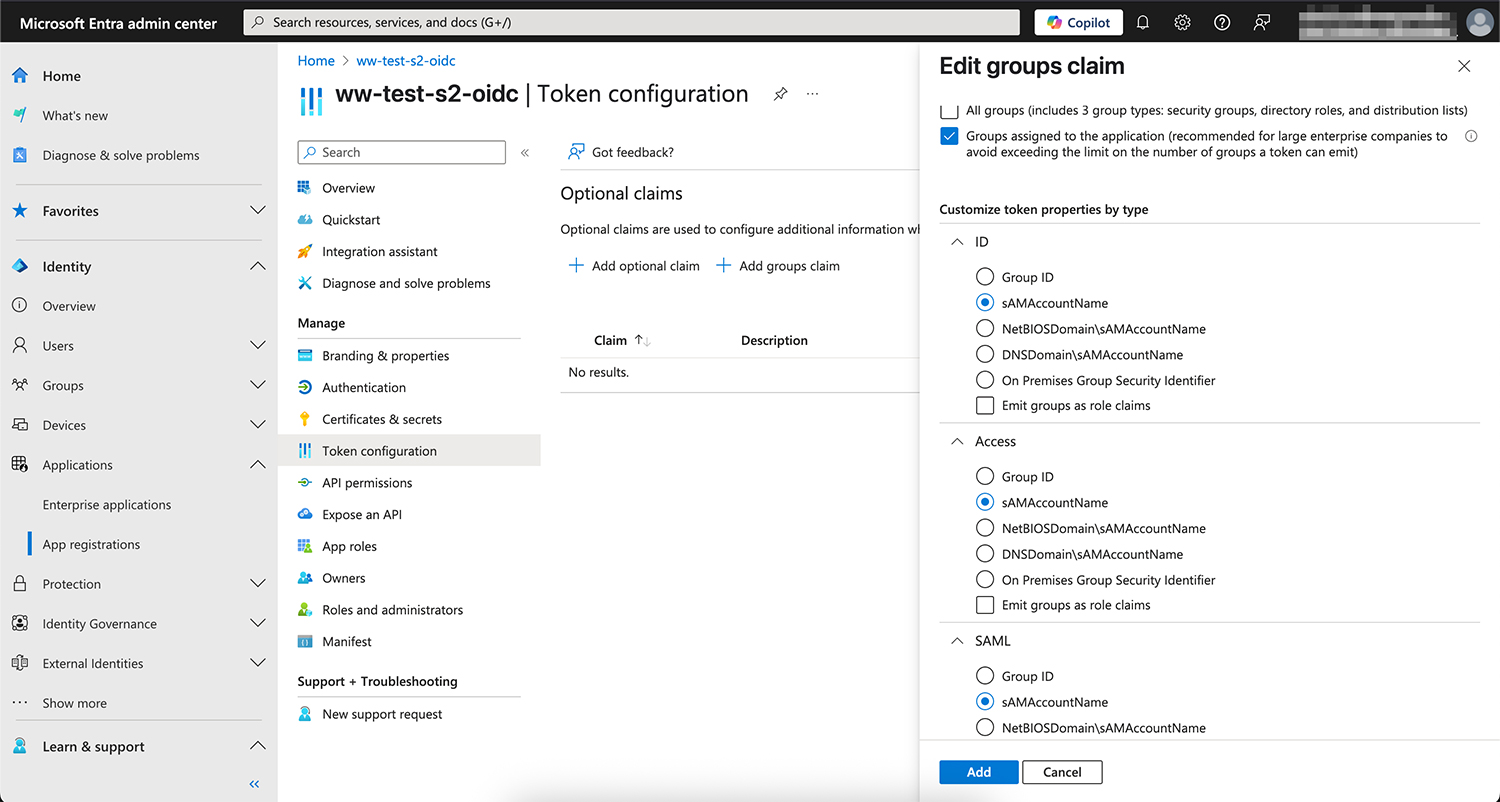The height and width of the screenshot is (802, 1500).
Task: Enable Emit groups as role claims under Access
Action: click(985, 605)
